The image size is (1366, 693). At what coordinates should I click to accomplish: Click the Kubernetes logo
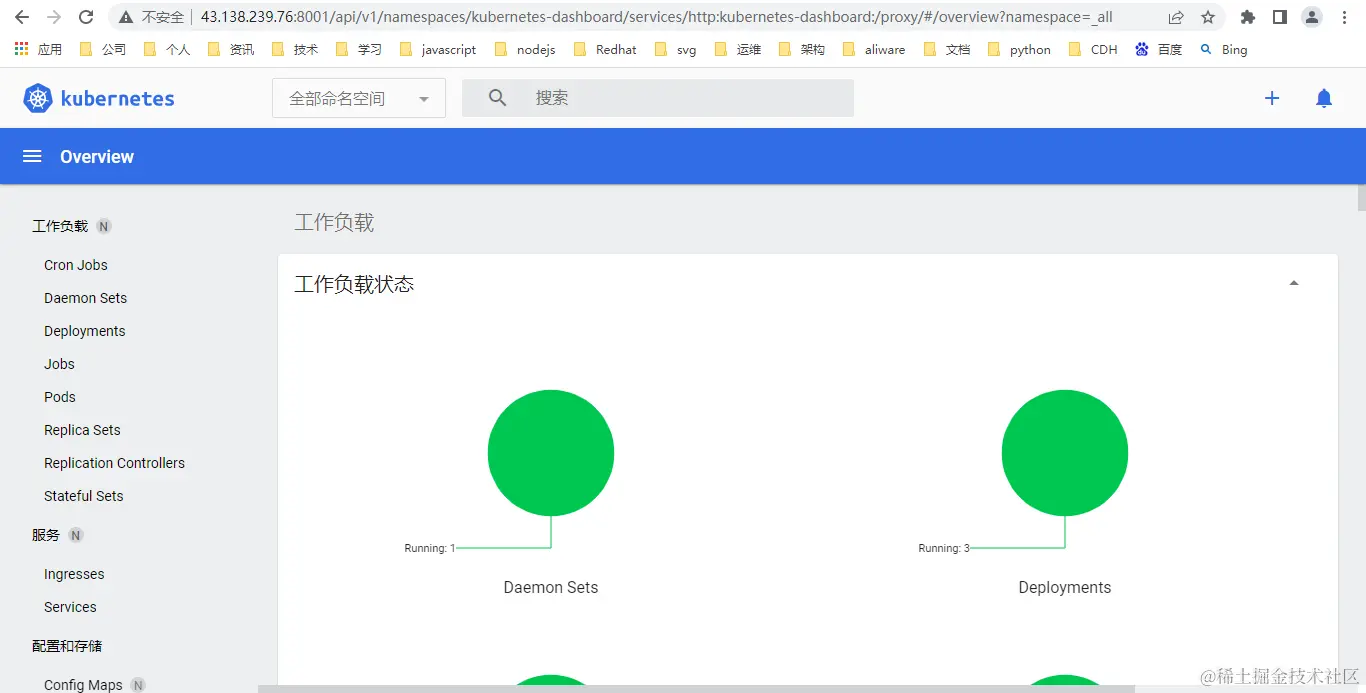pos(98,98)
